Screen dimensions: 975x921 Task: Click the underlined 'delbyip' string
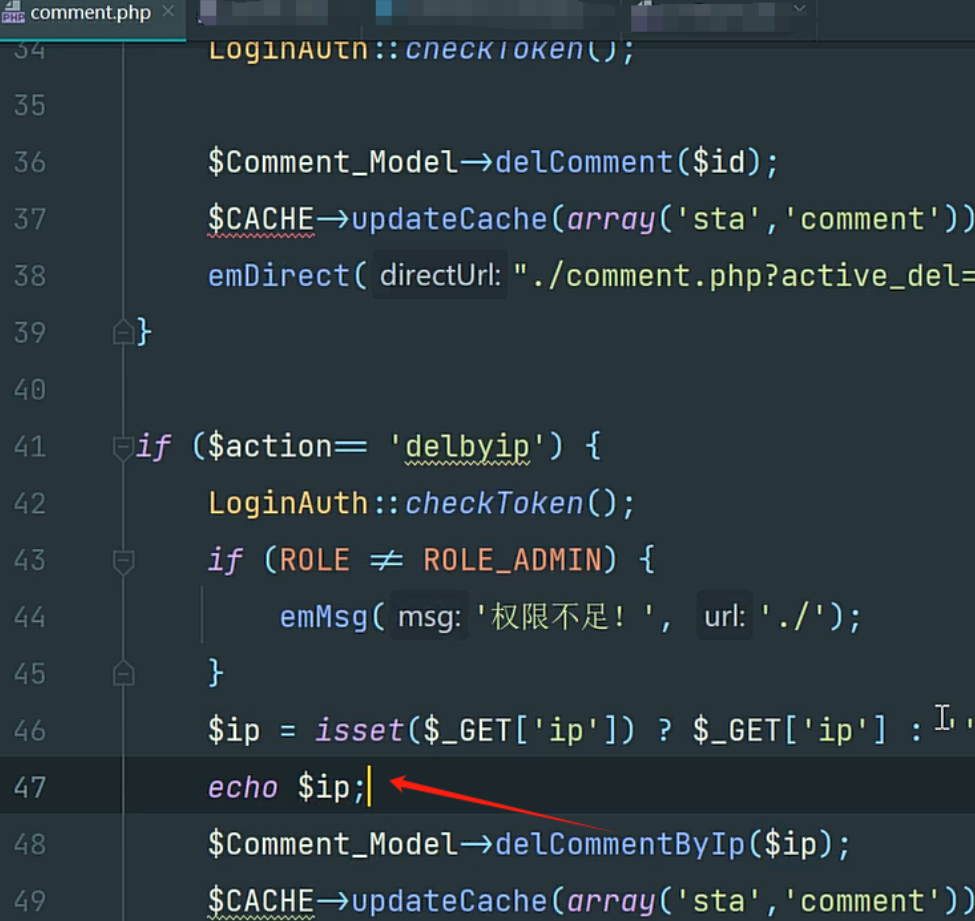point(467,447)
